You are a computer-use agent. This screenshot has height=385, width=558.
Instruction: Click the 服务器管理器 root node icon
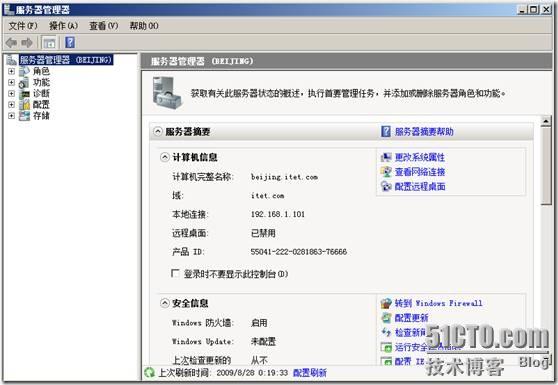pyautogui.click(x=12, y=60)
